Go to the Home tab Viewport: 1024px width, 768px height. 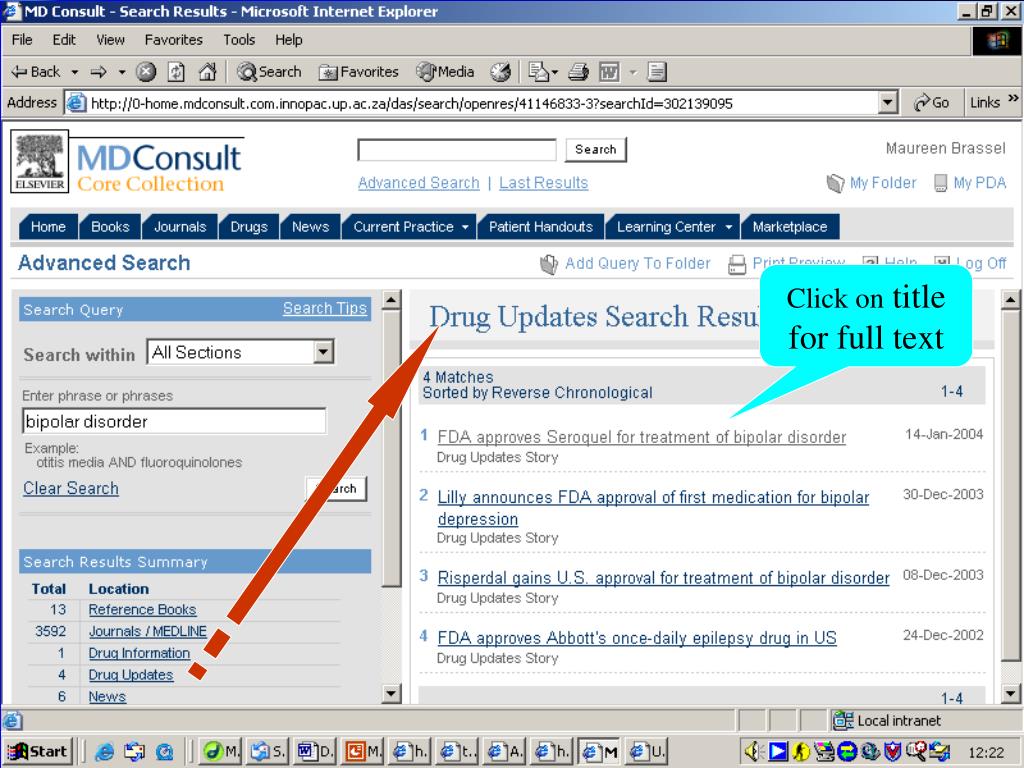48,227
